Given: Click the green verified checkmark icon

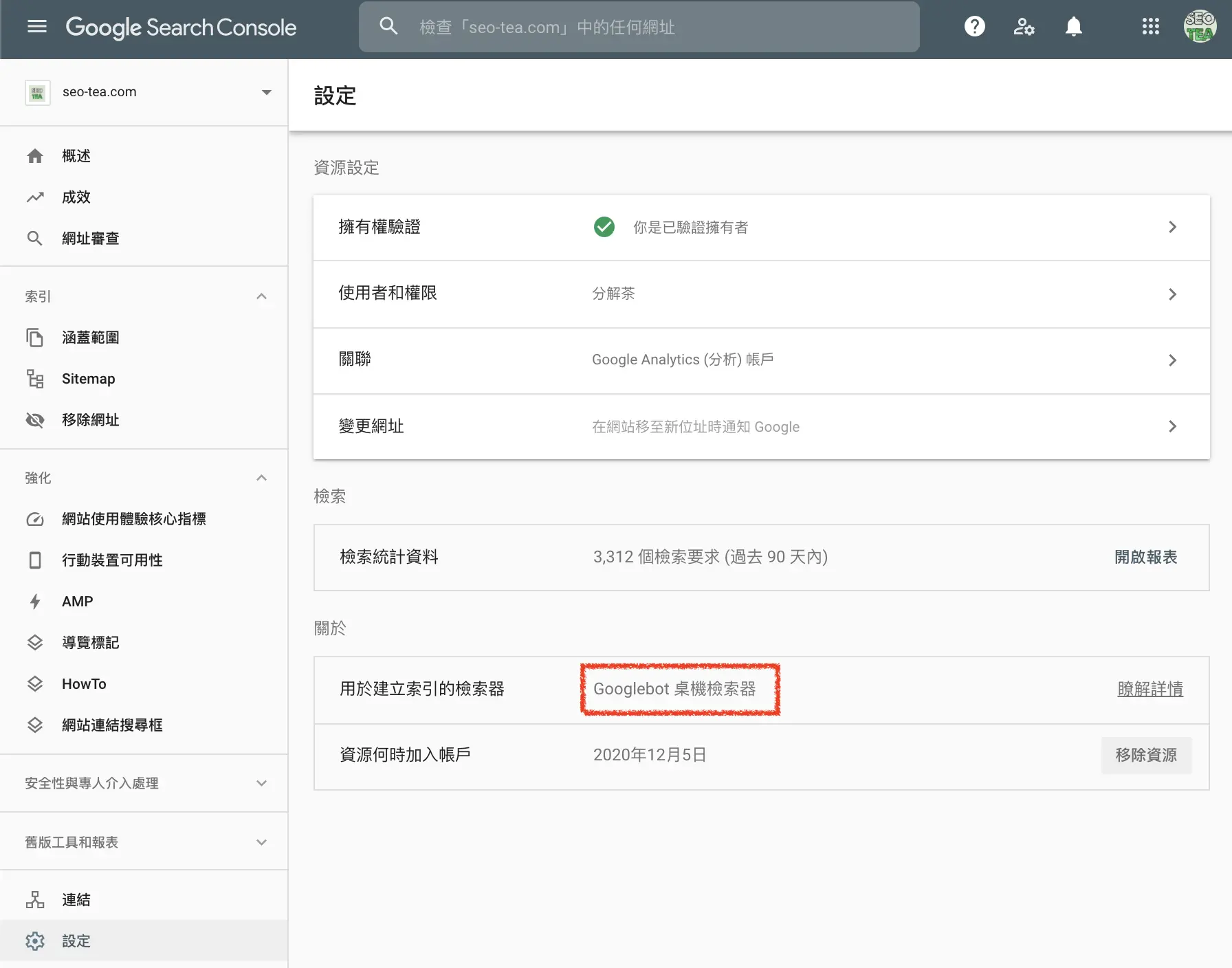Looking at the screenshot, I should [604, 227].
